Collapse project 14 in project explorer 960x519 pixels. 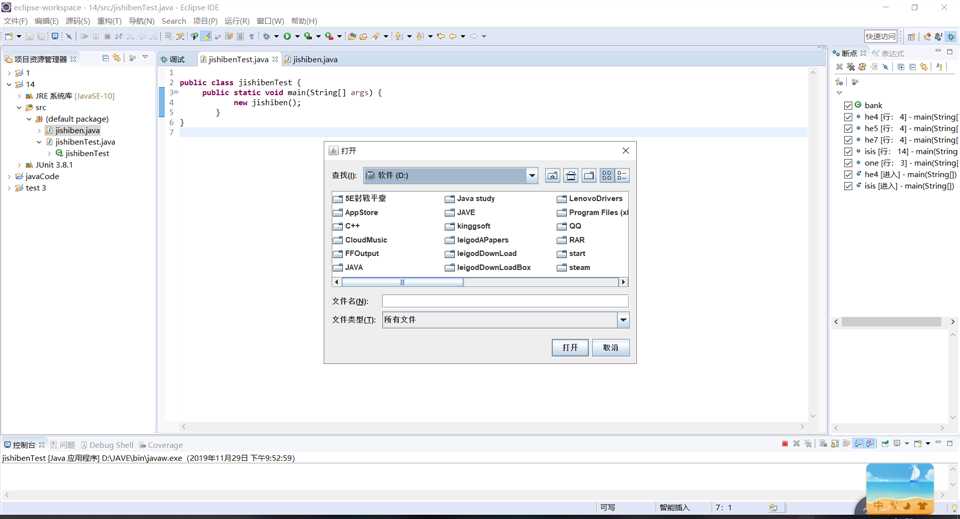point(9,84)
